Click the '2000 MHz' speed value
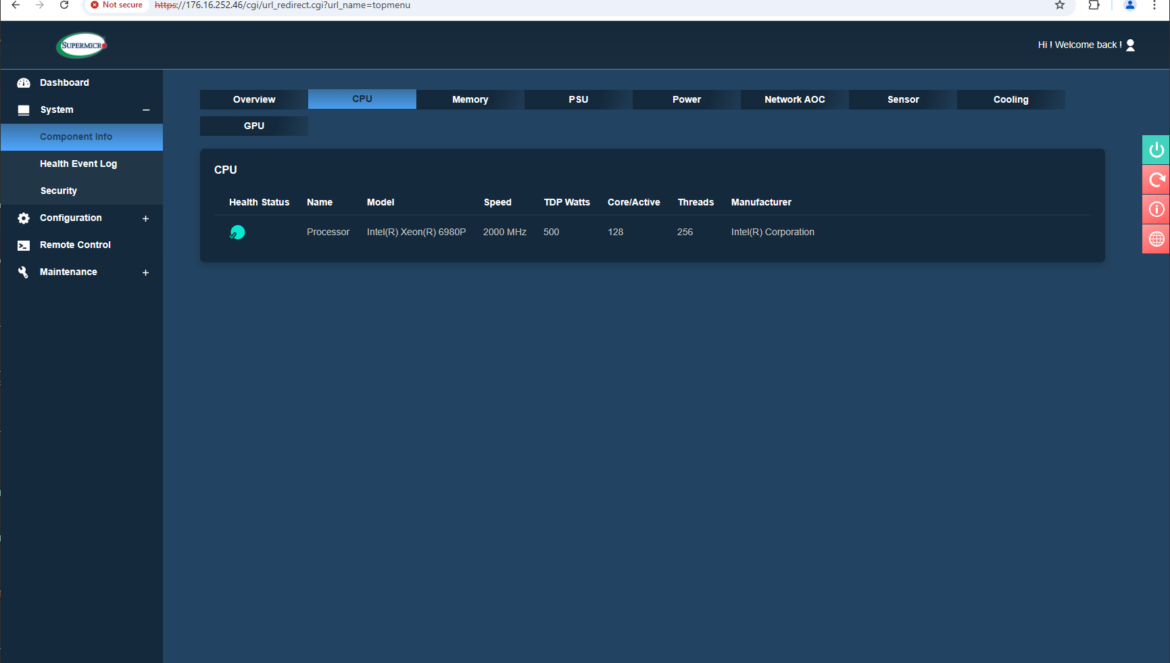1170x663 pixels. click(x=504, y=232)
